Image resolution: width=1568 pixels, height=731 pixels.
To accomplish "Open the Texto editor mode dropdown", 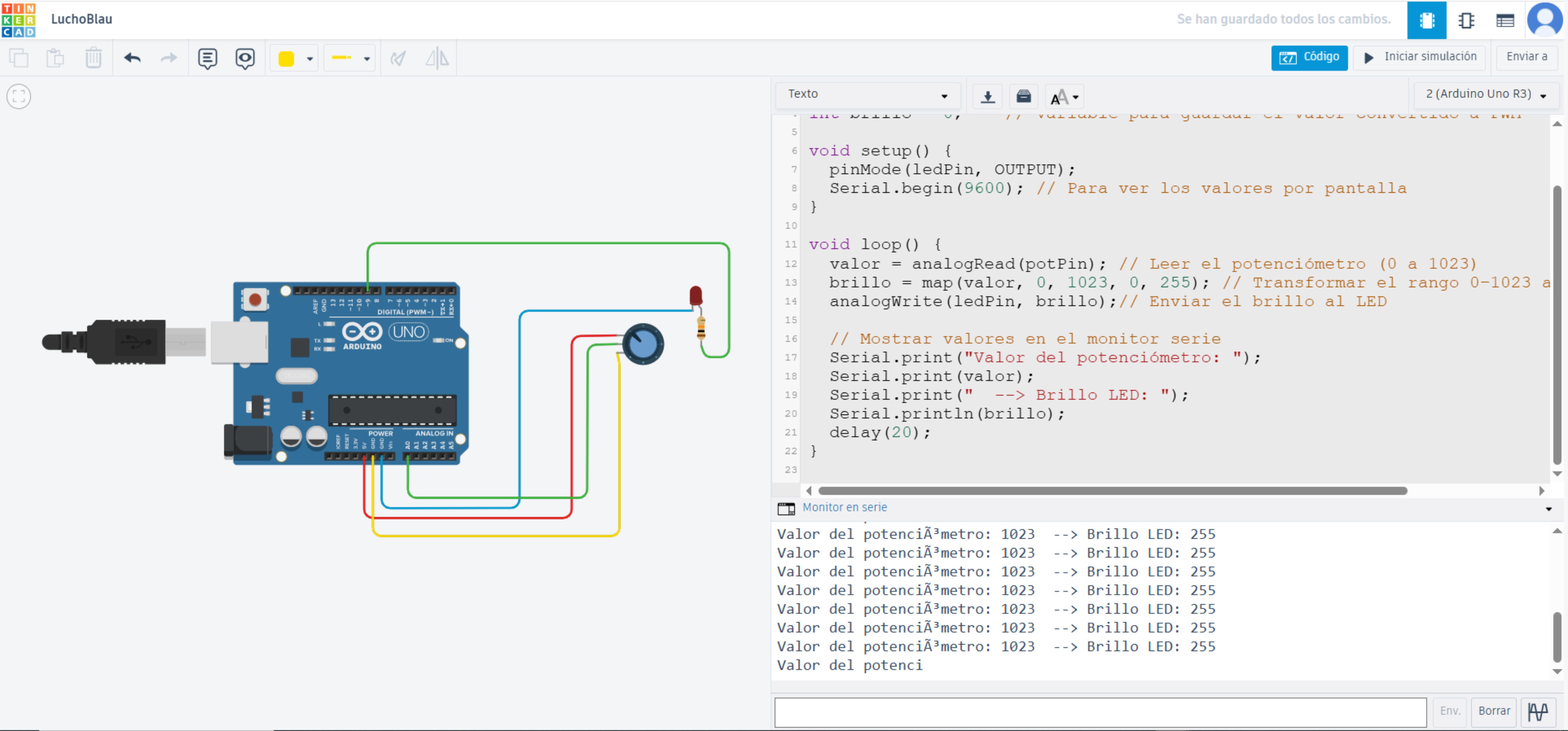I will (x=867, y=94).
